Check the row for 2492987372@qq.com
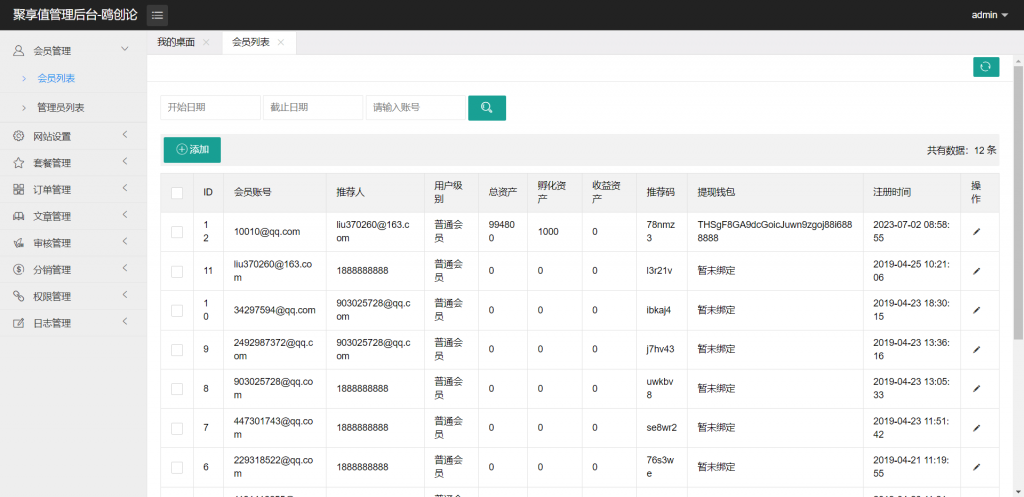 (x=177, y=349)
